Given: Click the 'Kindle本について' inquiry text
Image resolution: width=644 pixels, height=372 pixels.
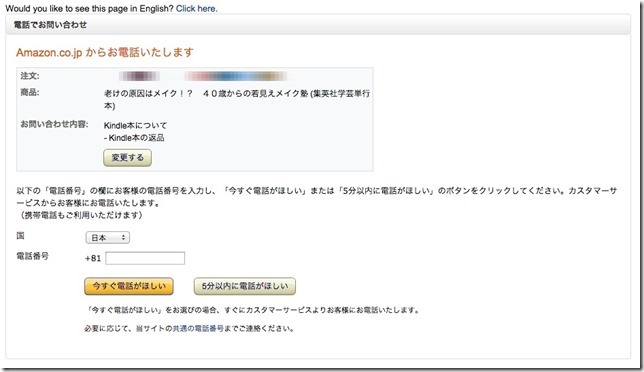Looking at the screenshot, I should click(135, 125).
